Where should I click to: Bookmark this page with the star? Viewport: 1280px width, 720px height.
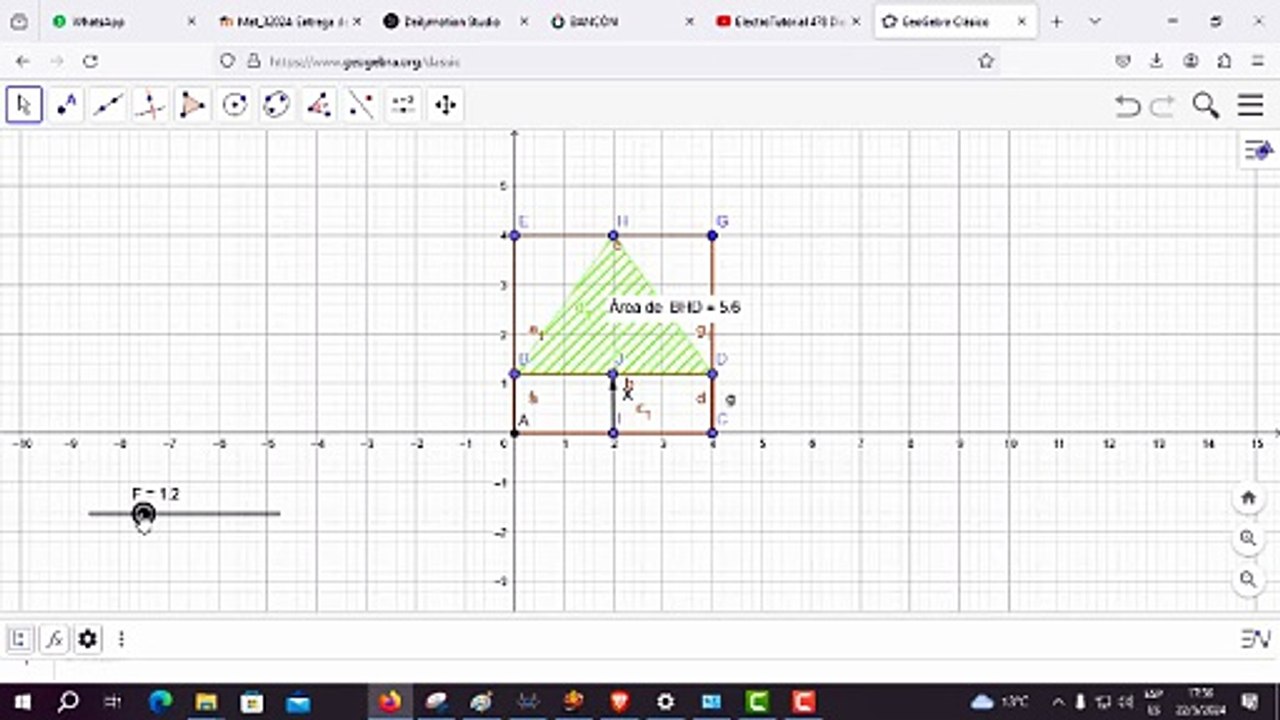(986, 61)
